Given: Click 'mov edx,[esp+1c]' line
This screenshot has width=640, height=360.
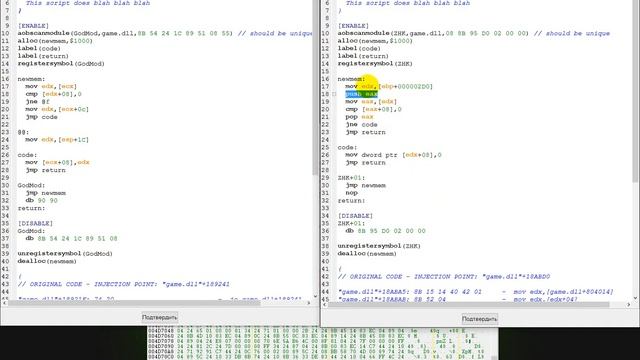Looking at the screenshot, I should coord(57,140).
